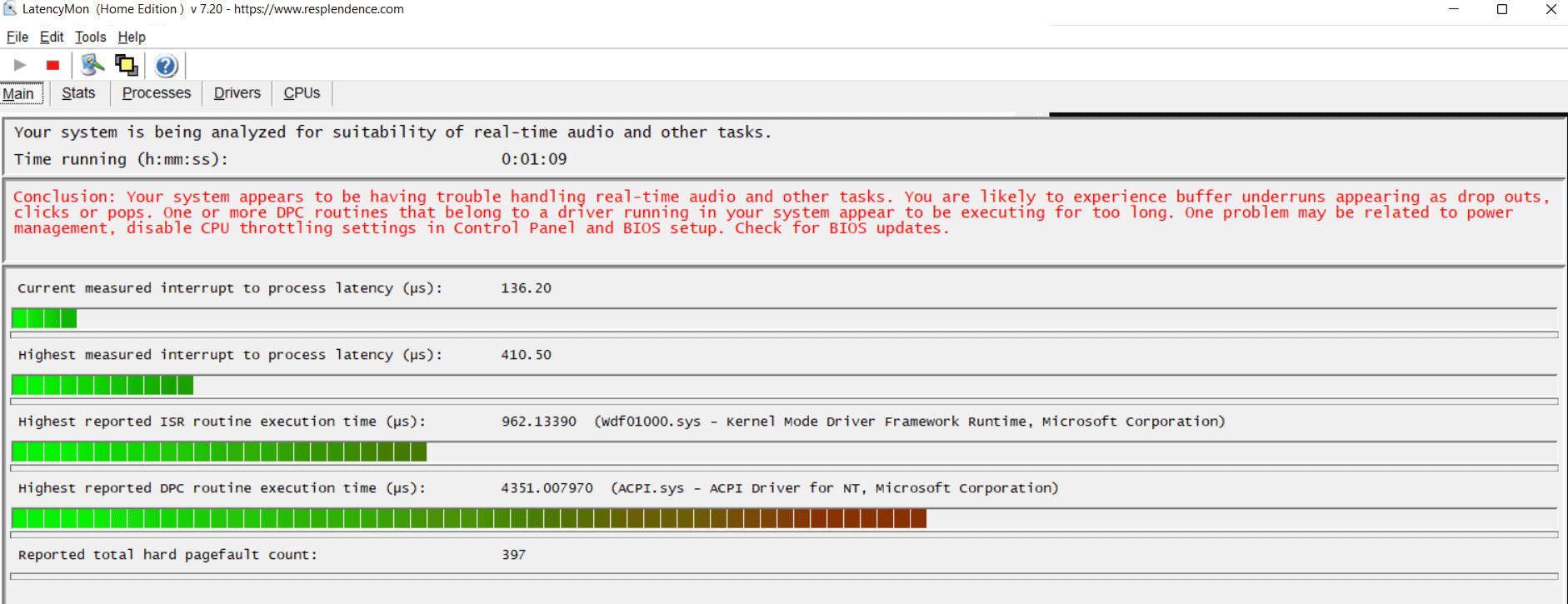1568x604 pixels.
Task: Click the Wdf01000.sys driver description text
Action: tap(909, 422)
